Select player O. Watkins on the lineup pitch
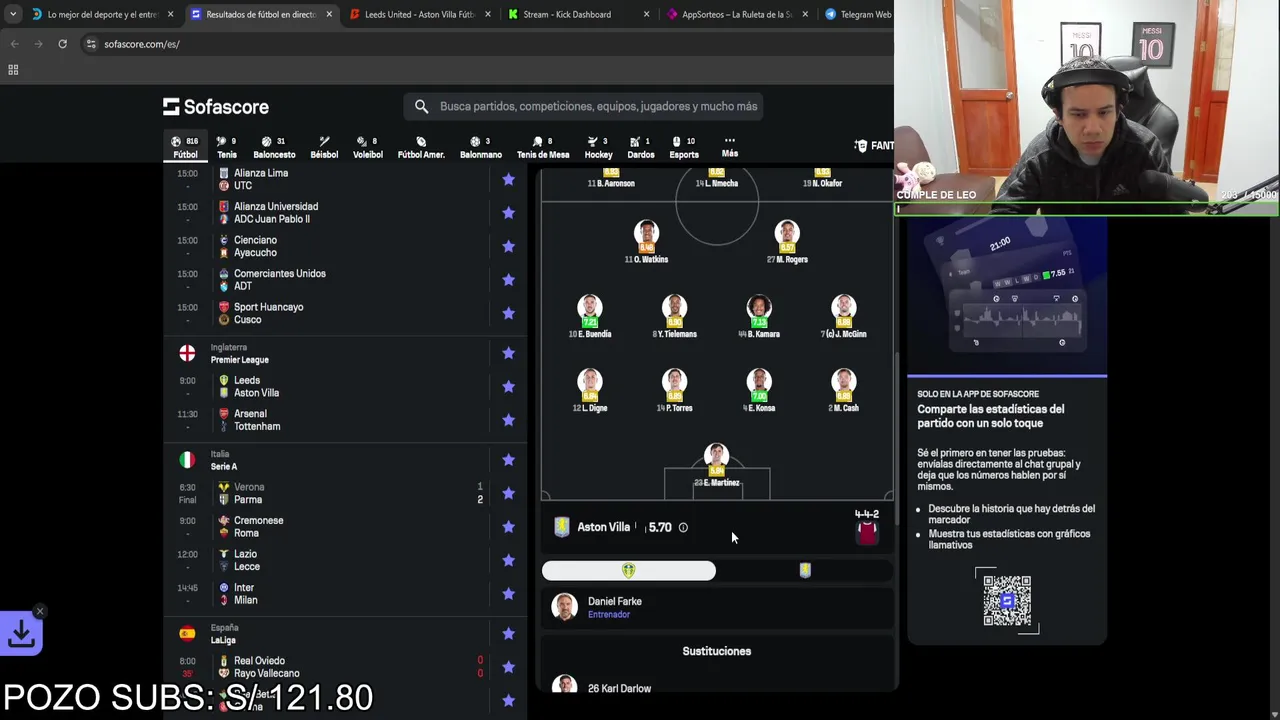The height and width of the screenshot is (720, 1280). pos(646,242)
